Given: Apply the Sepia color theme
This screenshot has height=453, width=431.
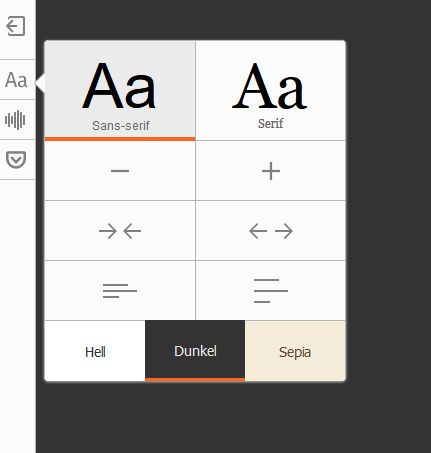Looking at the screenshot, I should coord(295,351).
